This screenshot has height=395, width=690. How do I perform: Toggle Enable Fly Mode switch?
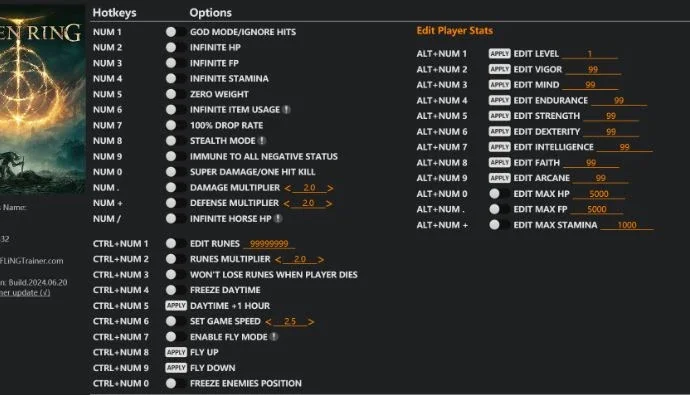(176, 337)
